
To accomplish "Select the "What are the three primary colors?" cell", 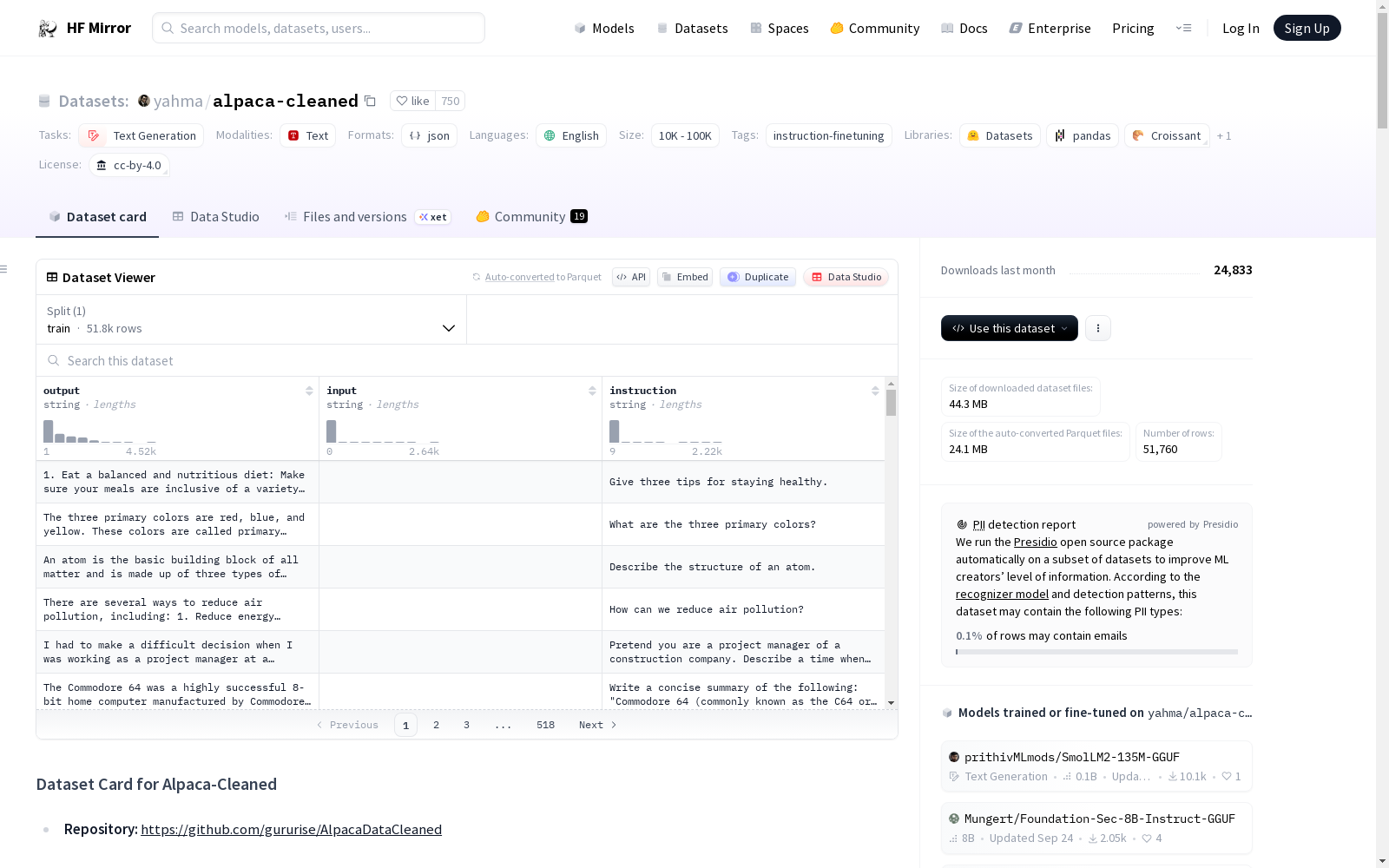I will (743, 524).
